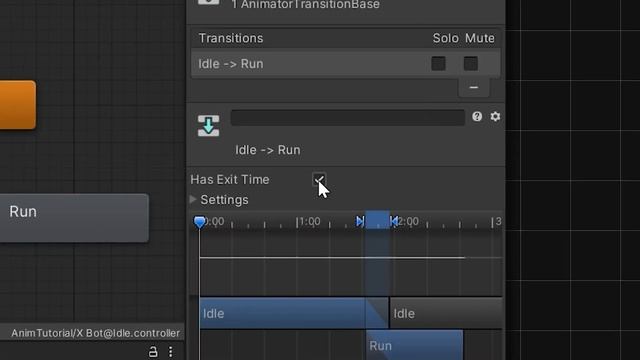Expand the Settings foldout

(193, 199)
